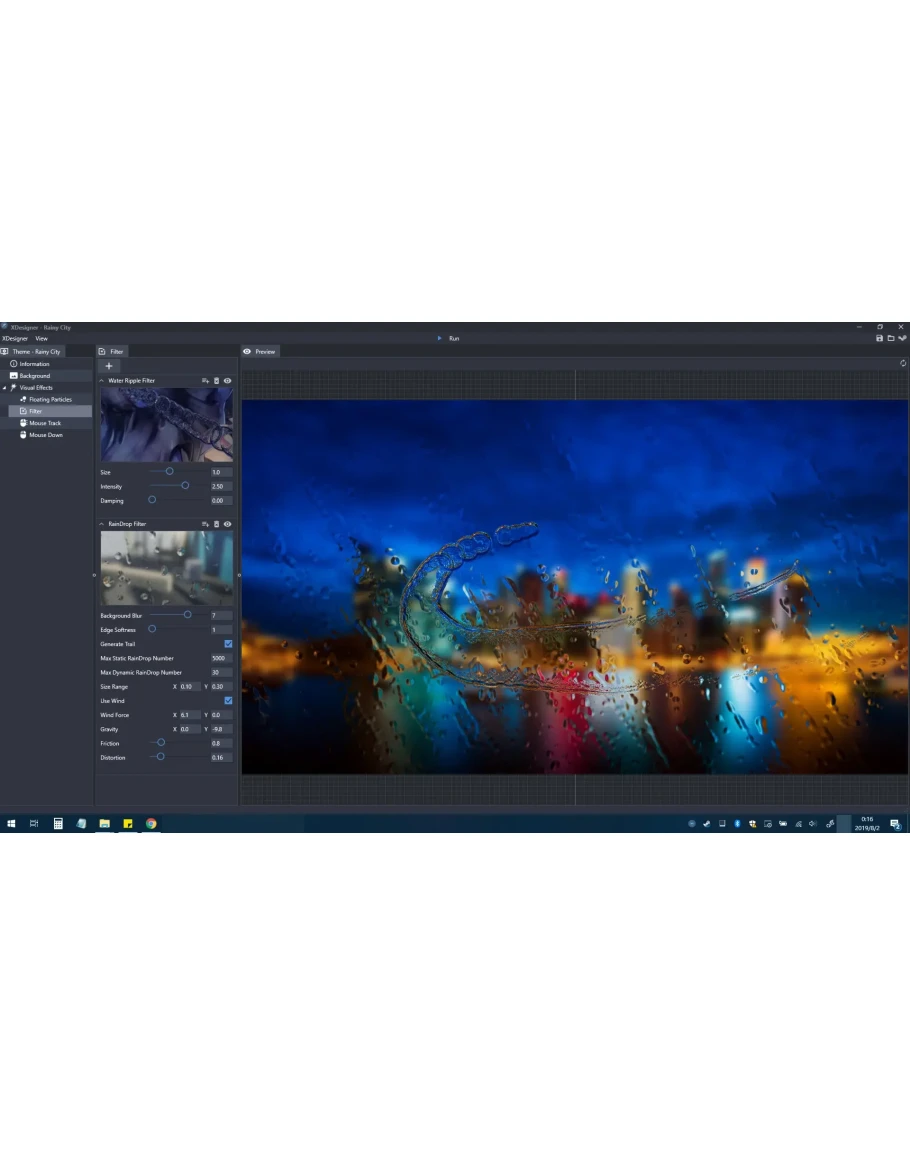This screenshot has height=1155, width=910.
Task: Open Chrome from the Windows taskbar
Action: coord(151,824)
